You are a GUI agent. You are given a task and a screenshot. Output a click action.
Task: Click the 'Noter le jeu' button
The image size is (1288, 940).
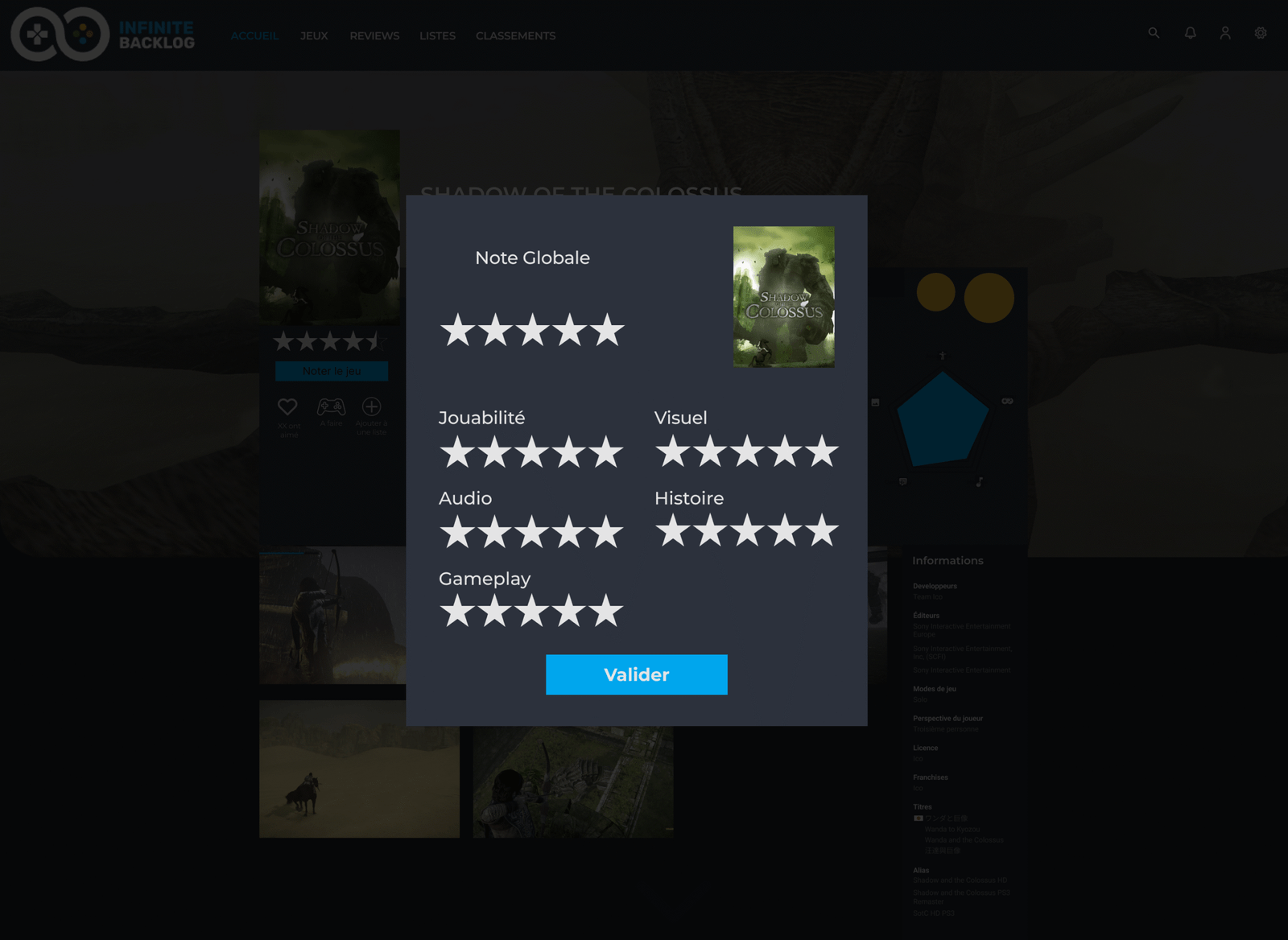[332, 371]
